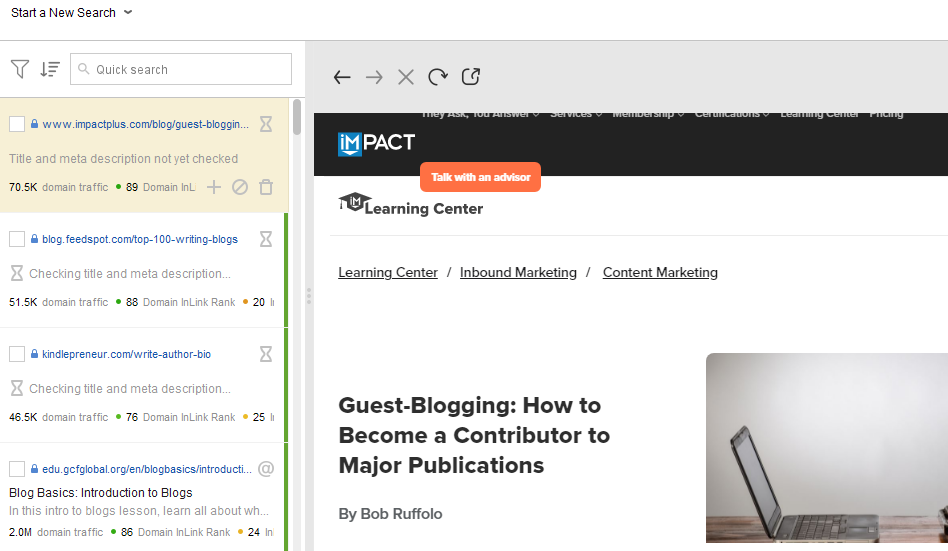Click the 76 Domain InLink Rank value

click(x=132, y=417)
